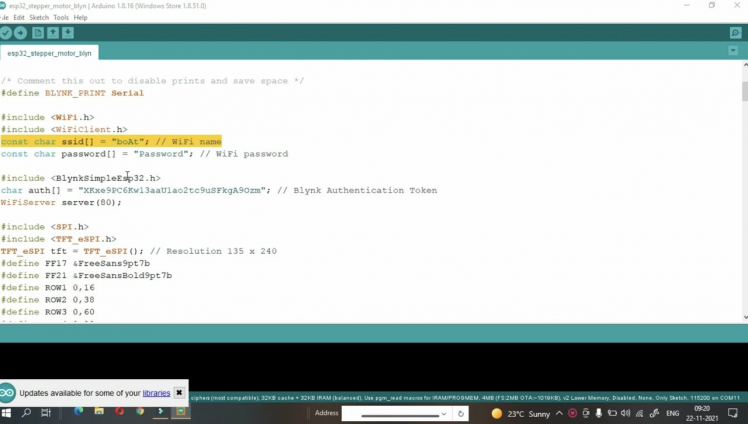Click the password[] = "Password" line
The image size is (748, 424).
coord(145,154)
